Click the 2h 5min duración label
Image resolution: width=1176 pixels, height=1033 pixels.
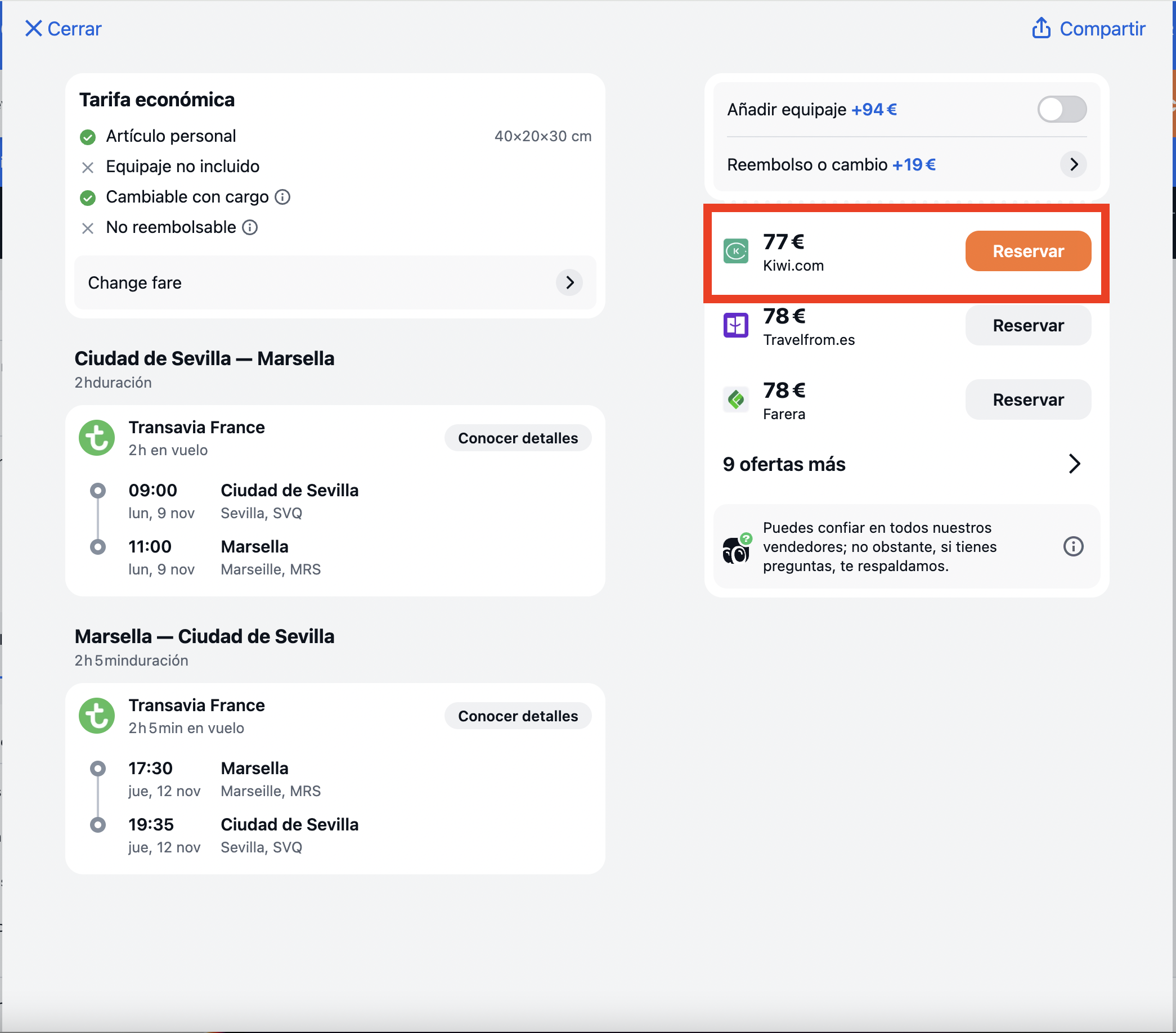pyautogui.click(x=131, y=661)
